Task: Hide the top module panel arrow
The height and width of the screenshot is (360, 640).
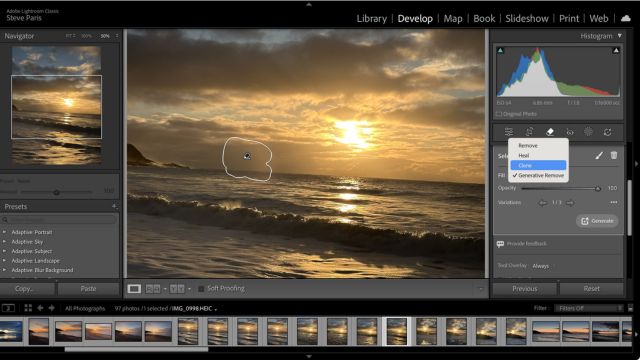Action: (309, 4)
